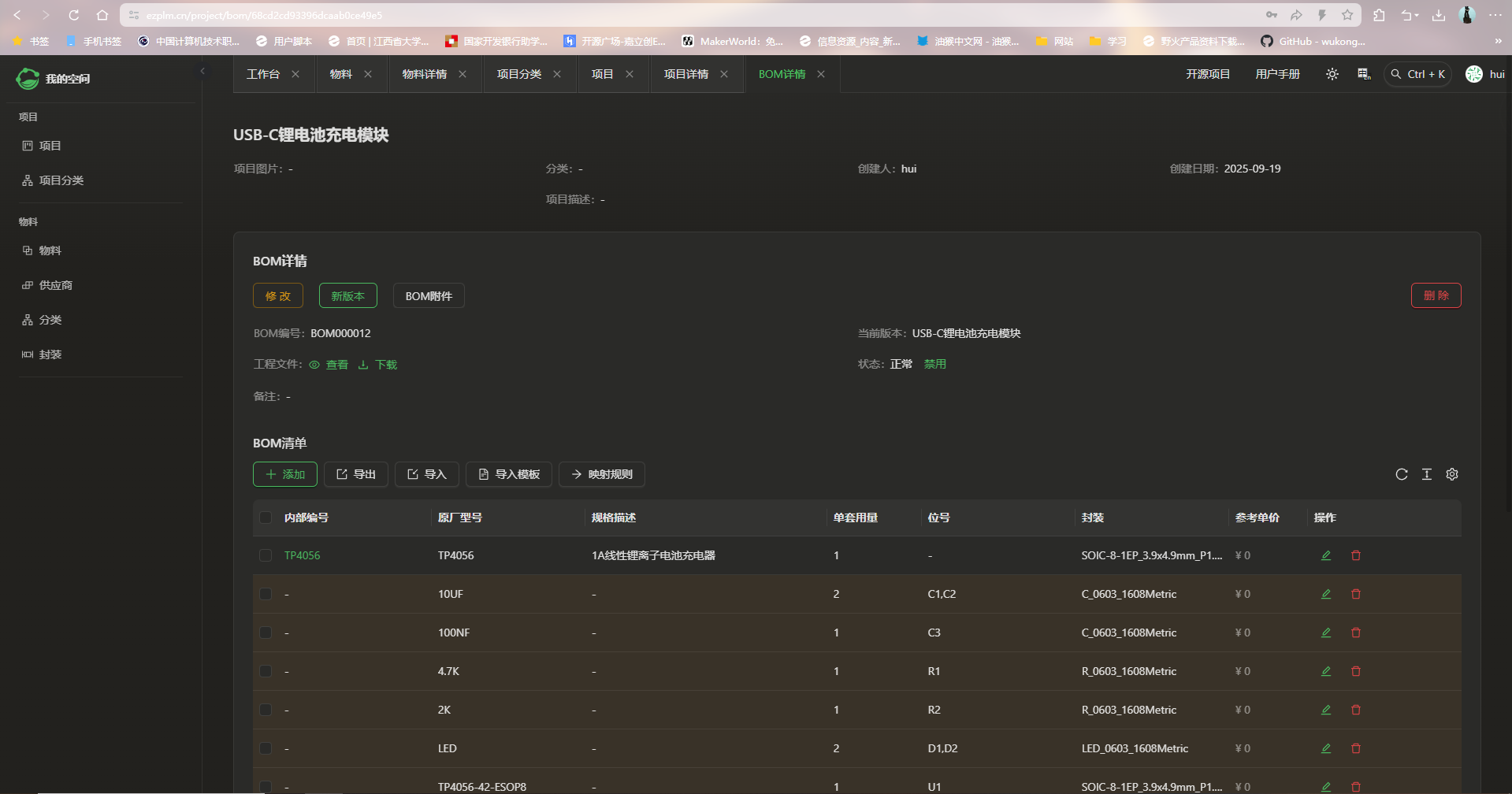Adjust table row density icon

pyautogui.click(x=1427, y=474)
